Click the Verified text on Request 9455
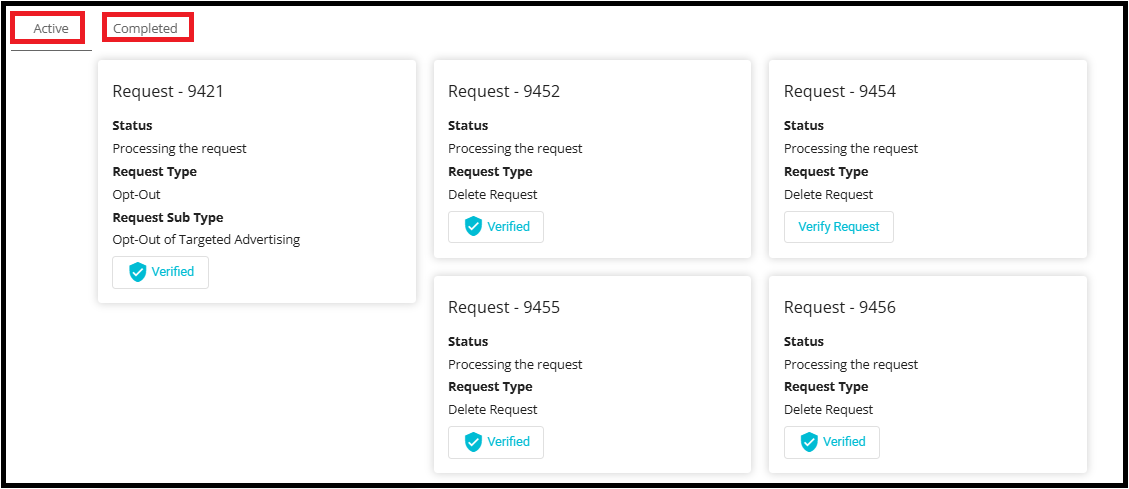Screen dimensions: 1129x489 508,442
